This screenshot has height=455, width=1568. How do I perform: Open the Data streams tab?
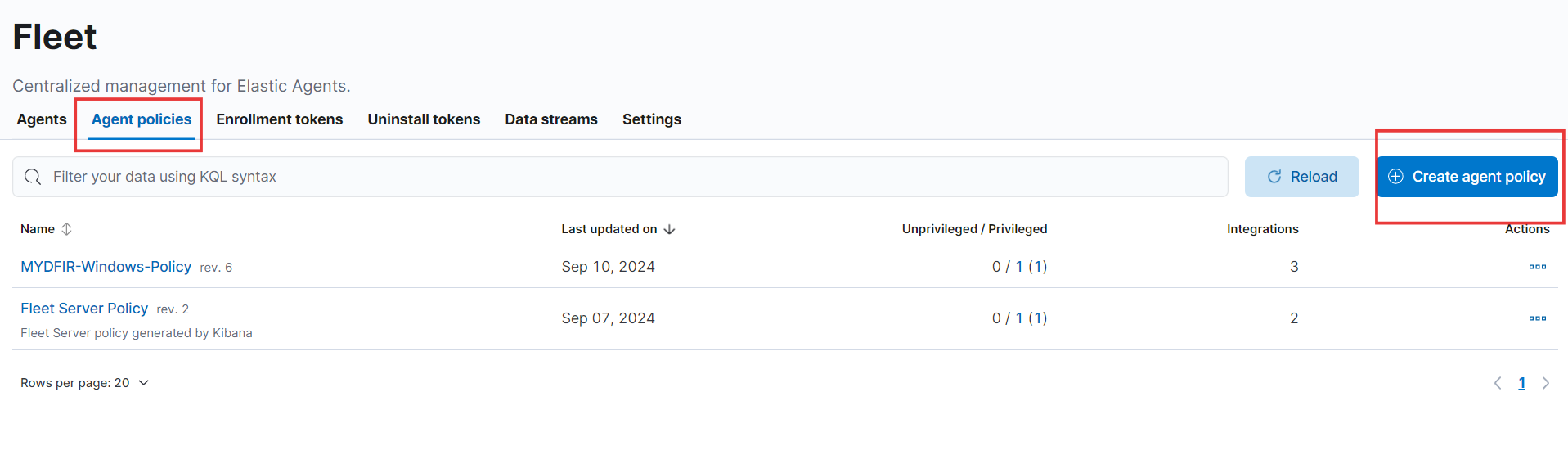click(x=551, y=119)
